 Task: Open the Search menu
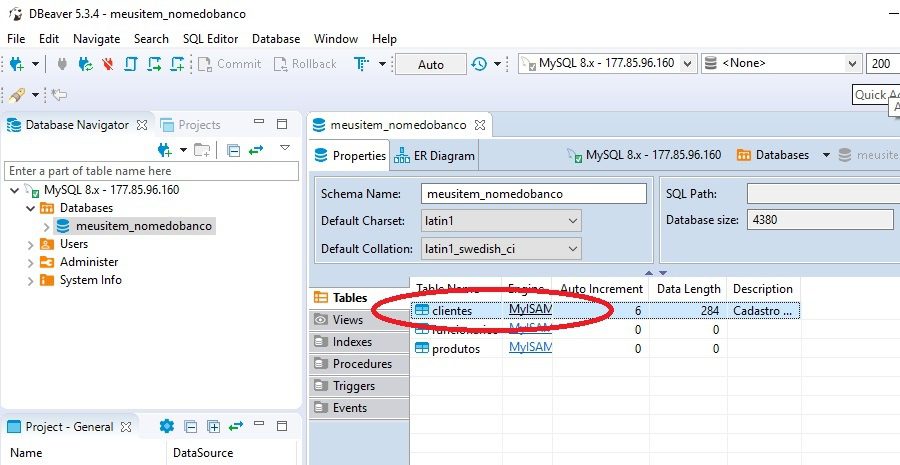tap(151, 39)
